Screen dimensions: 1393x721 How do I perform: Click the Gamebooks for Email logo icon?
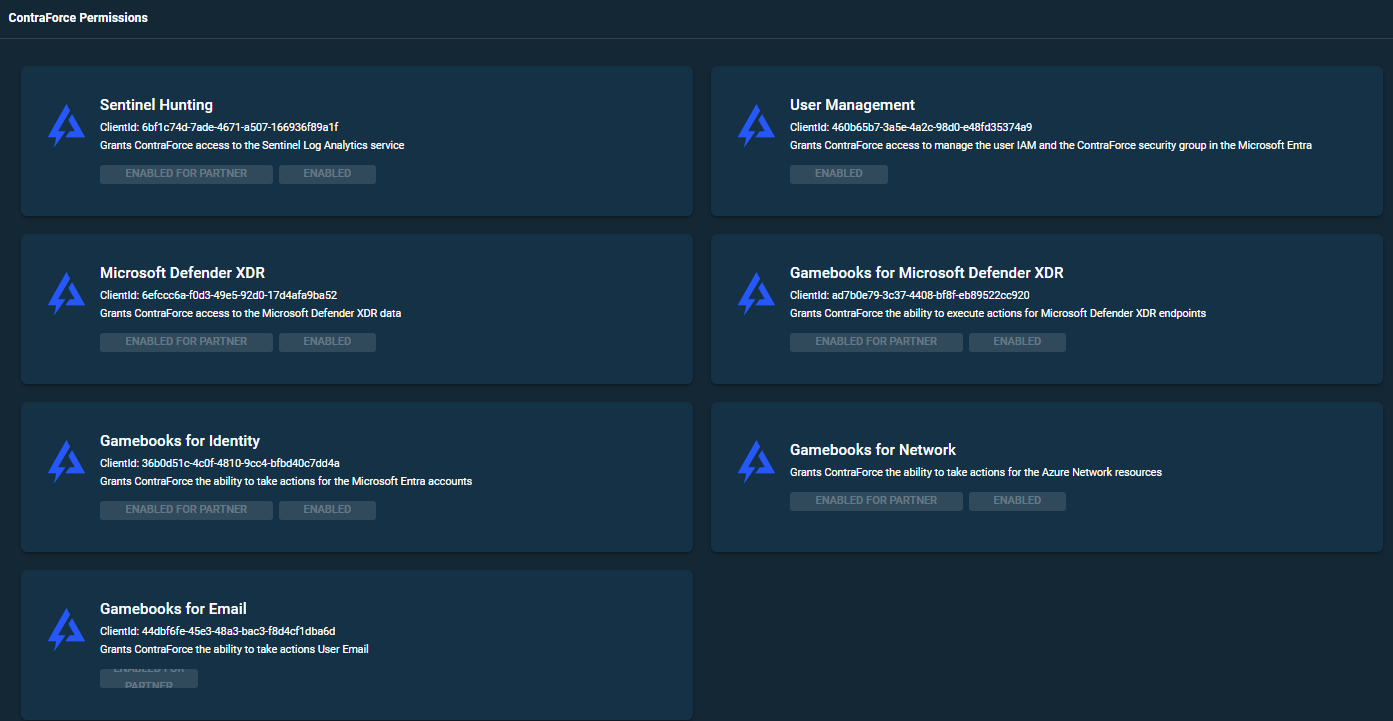point(66,630)
